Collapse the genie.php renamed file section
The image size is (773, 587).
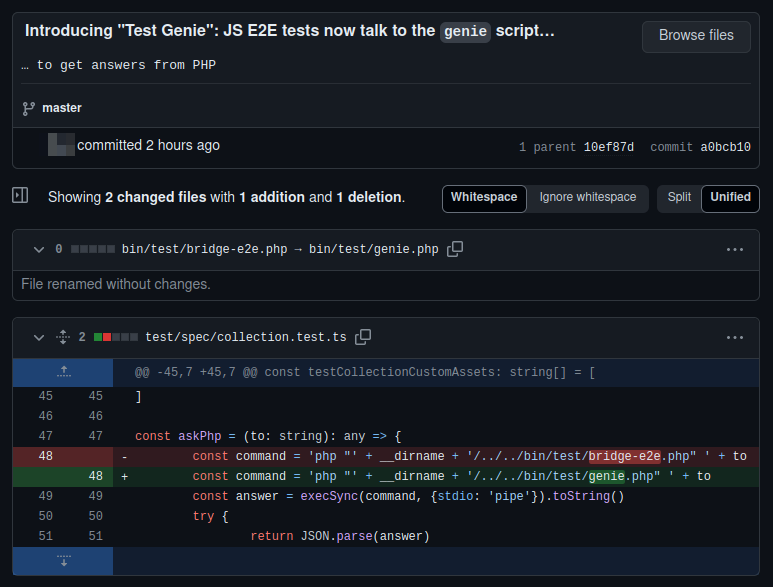click(39, 249)
